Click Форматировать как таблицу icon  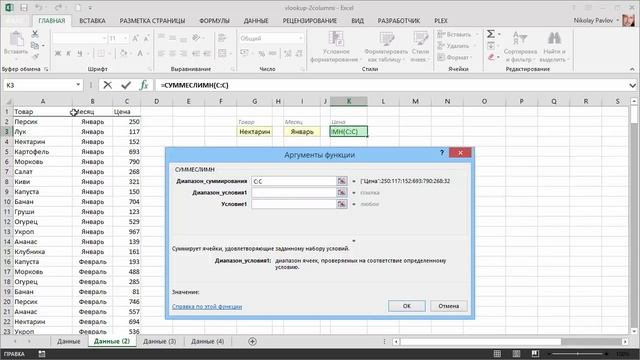coord(386,39)
